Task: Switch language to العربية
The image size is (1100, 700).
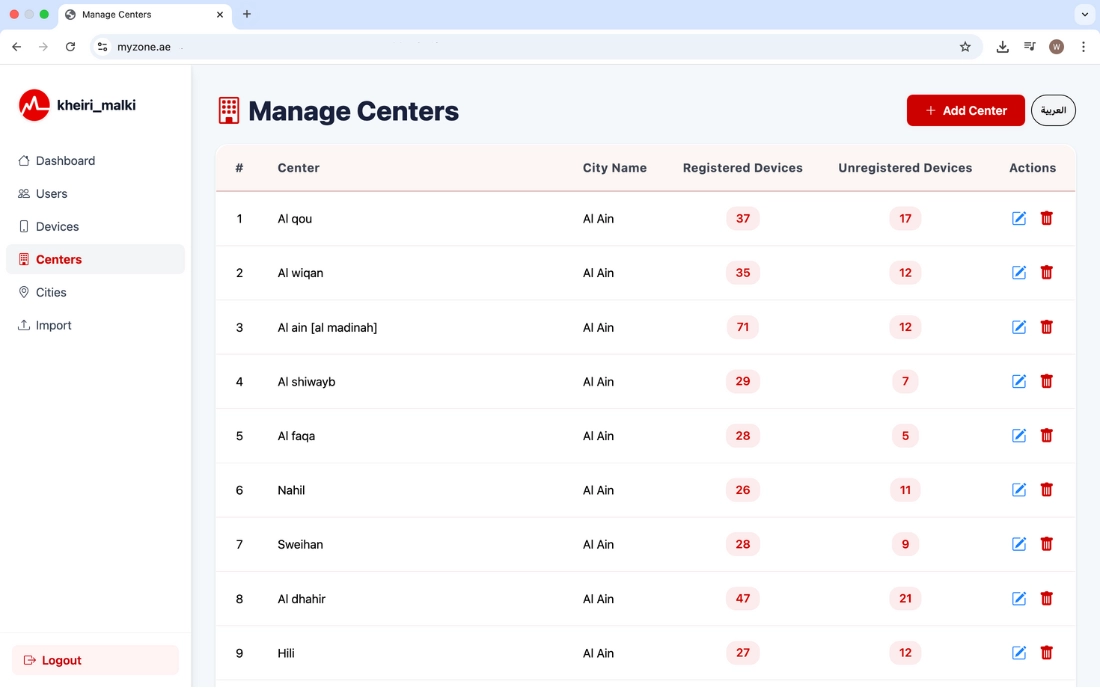Action: pos(1053,111)
